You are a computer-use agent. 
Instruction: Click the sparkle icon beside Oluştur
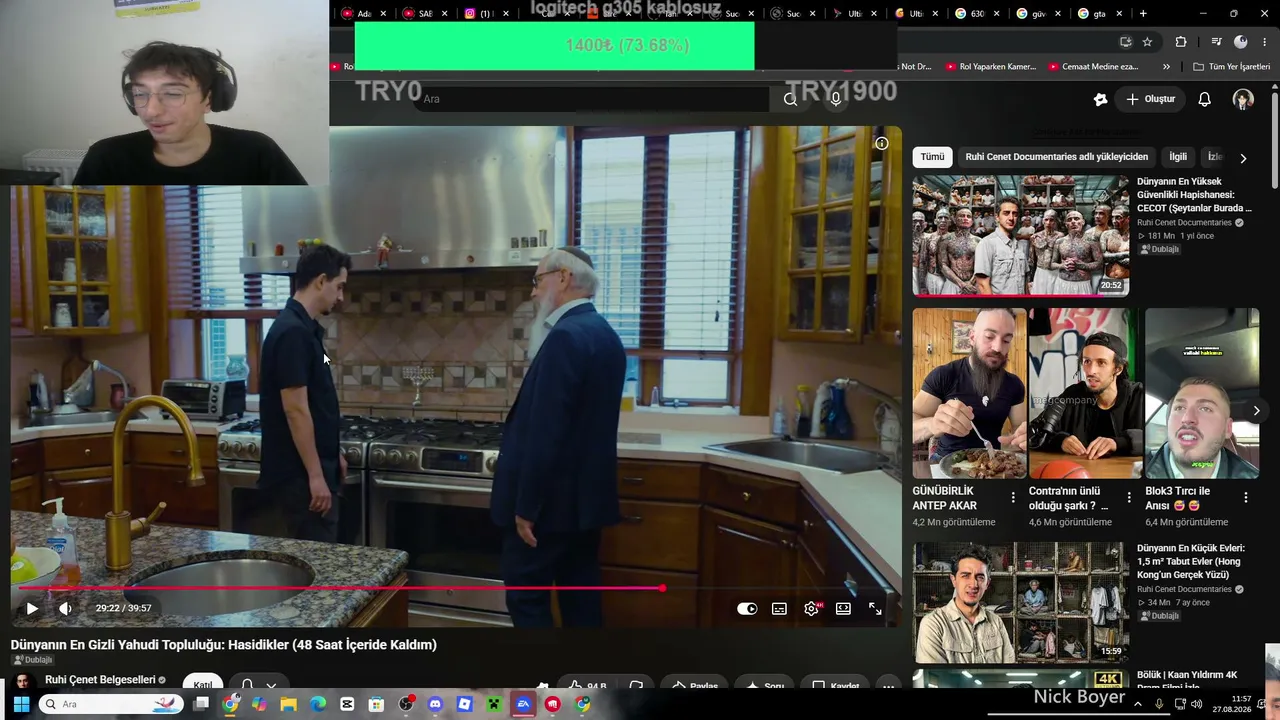(1101, 99)
